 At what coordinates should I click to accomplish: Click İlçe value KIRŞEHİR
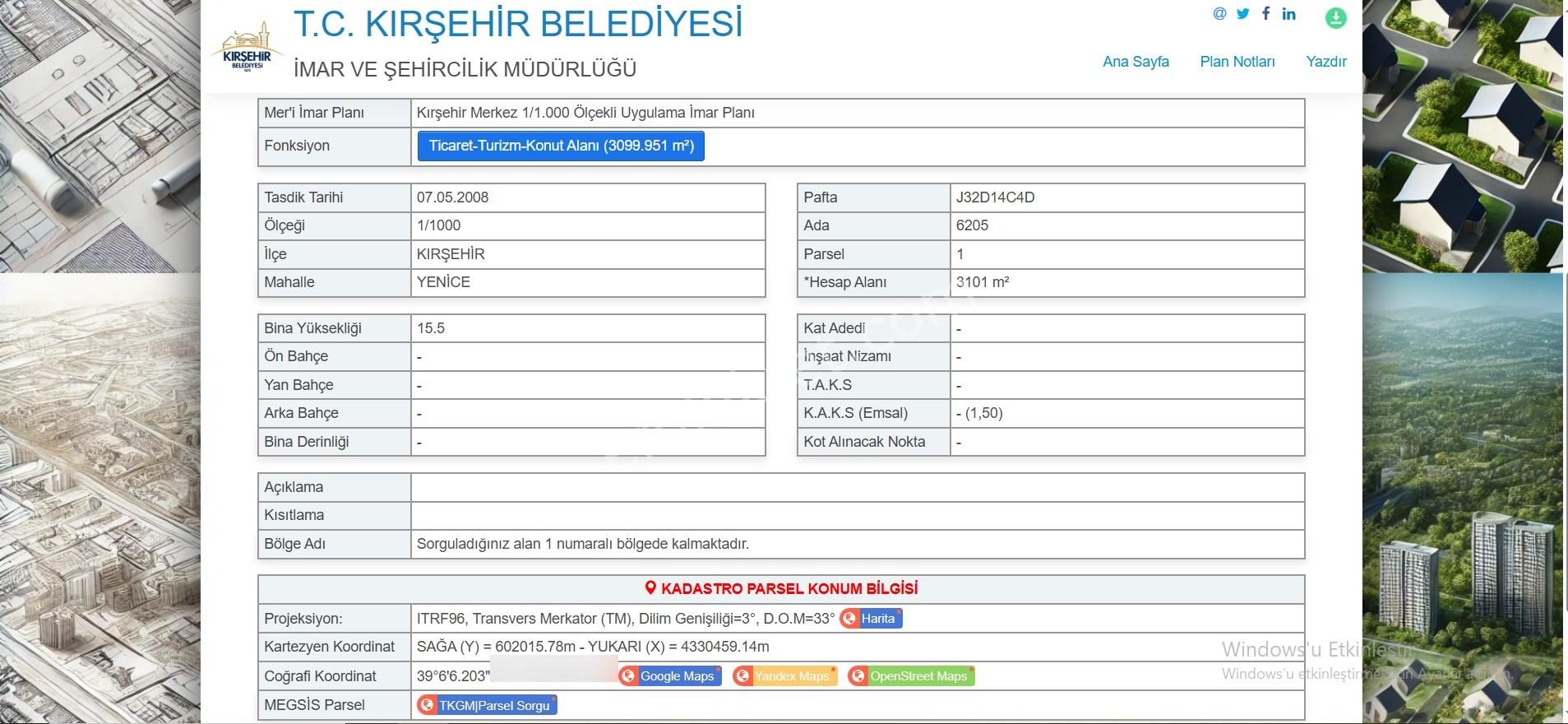point(451,254)
